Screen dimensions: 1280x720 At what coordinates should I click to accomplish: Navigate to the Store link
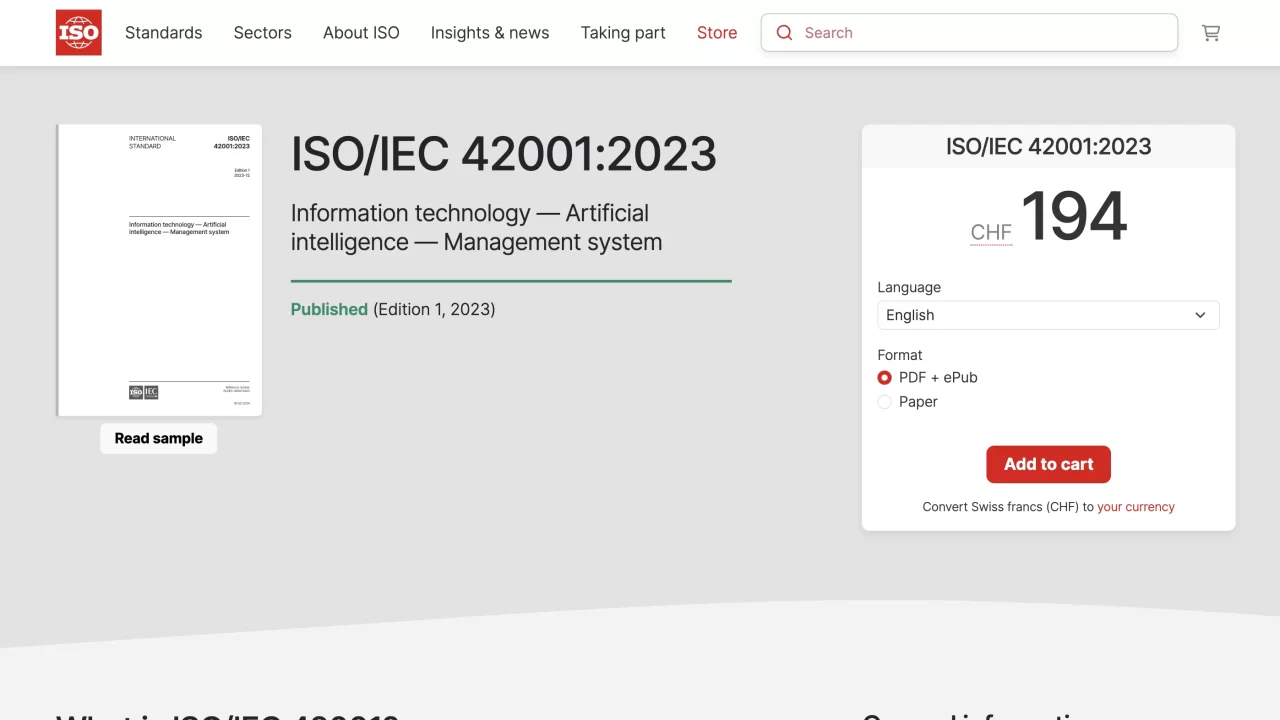point(717,33)
